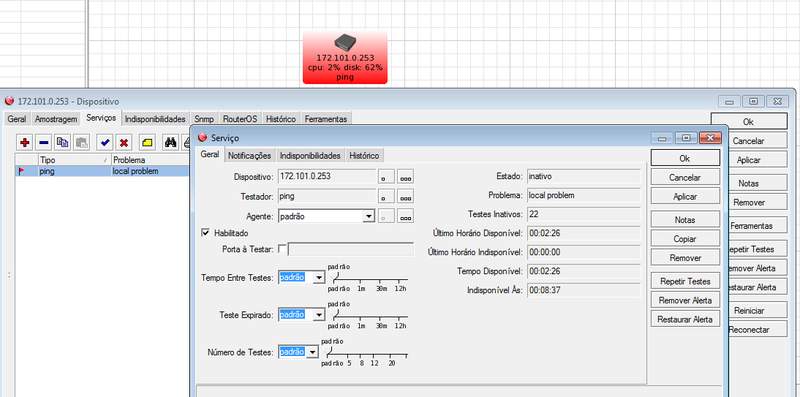Click the copy service icon in toolbar
The height and width of the screenshot is (397, 800).
click(x=63, y=143)
